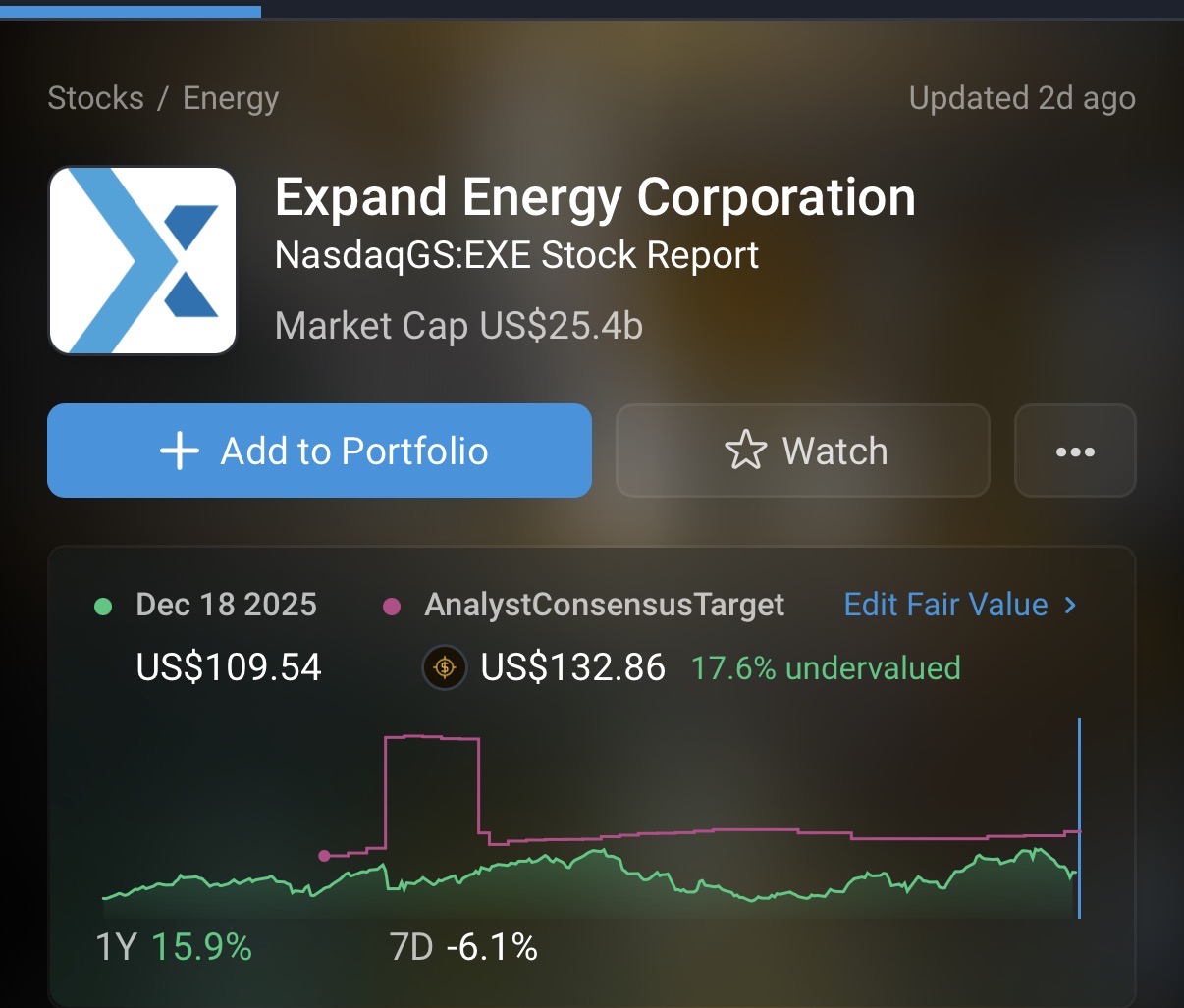The image size is (1184, 1008).
Task: Open the Stocks breadcrumb link
Action: (95, 98)
